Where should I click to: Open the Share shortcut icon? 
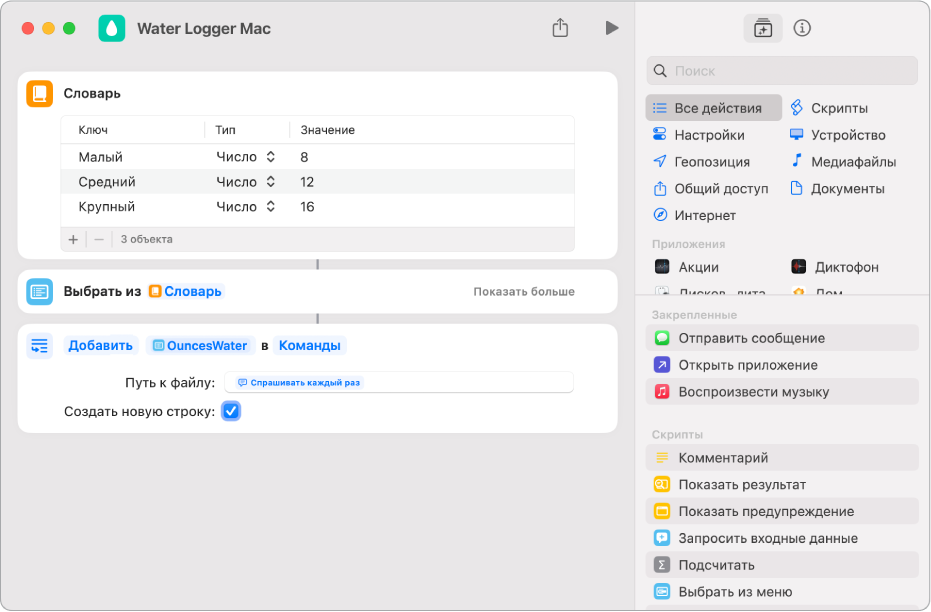point(560,28)
